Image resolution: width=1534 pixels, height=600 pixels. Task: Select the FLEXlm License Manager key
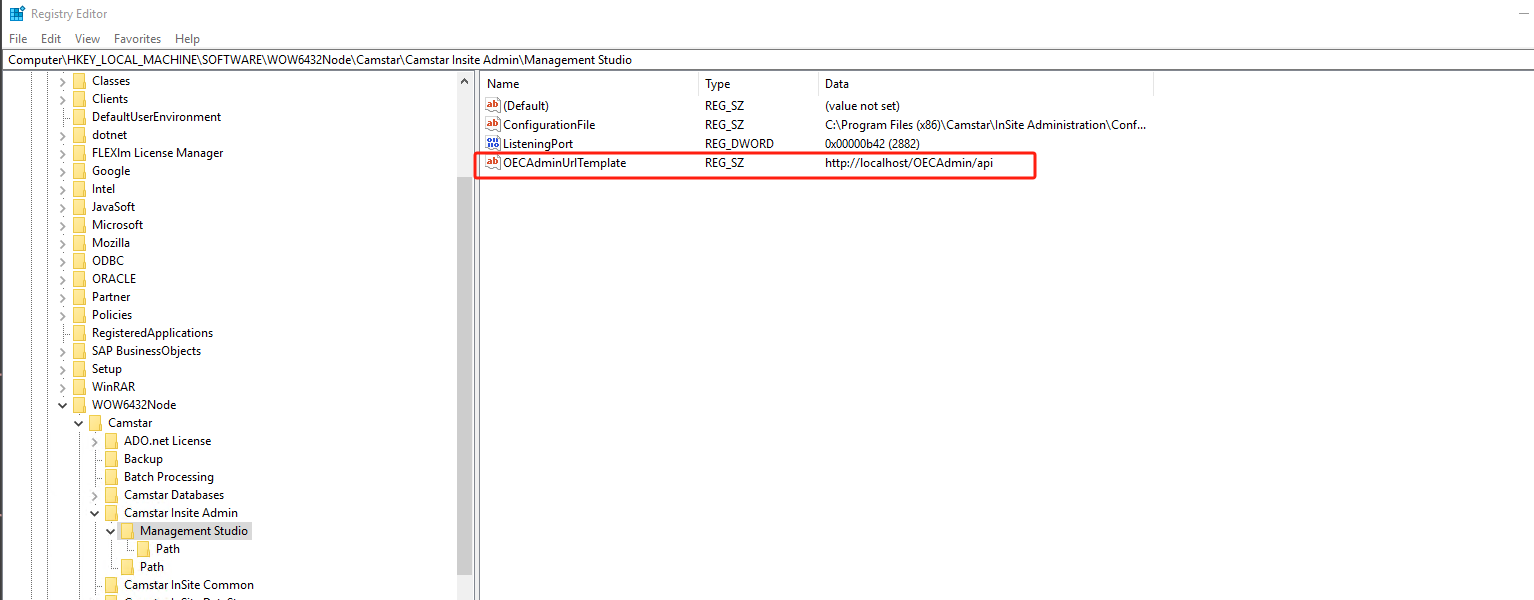(x=158, y=153)
